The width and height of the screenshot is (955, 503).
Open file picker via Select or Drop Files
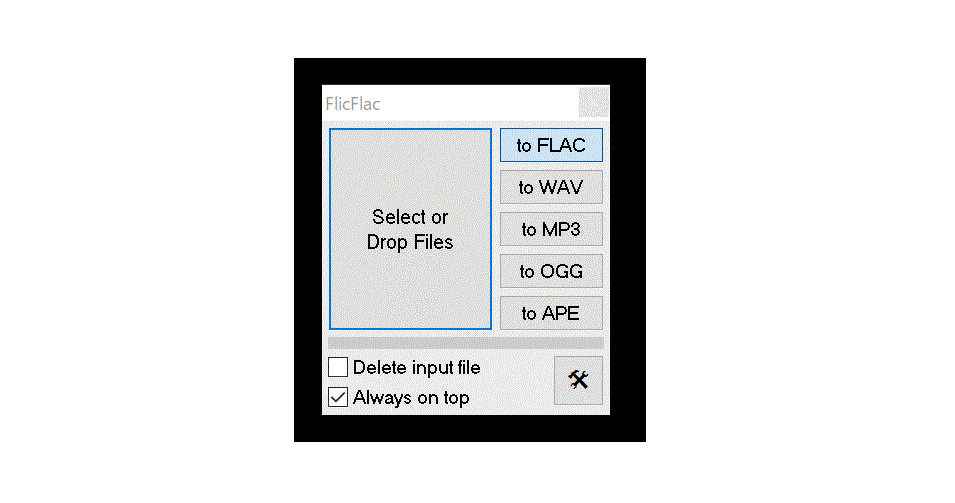coord(410,229)
